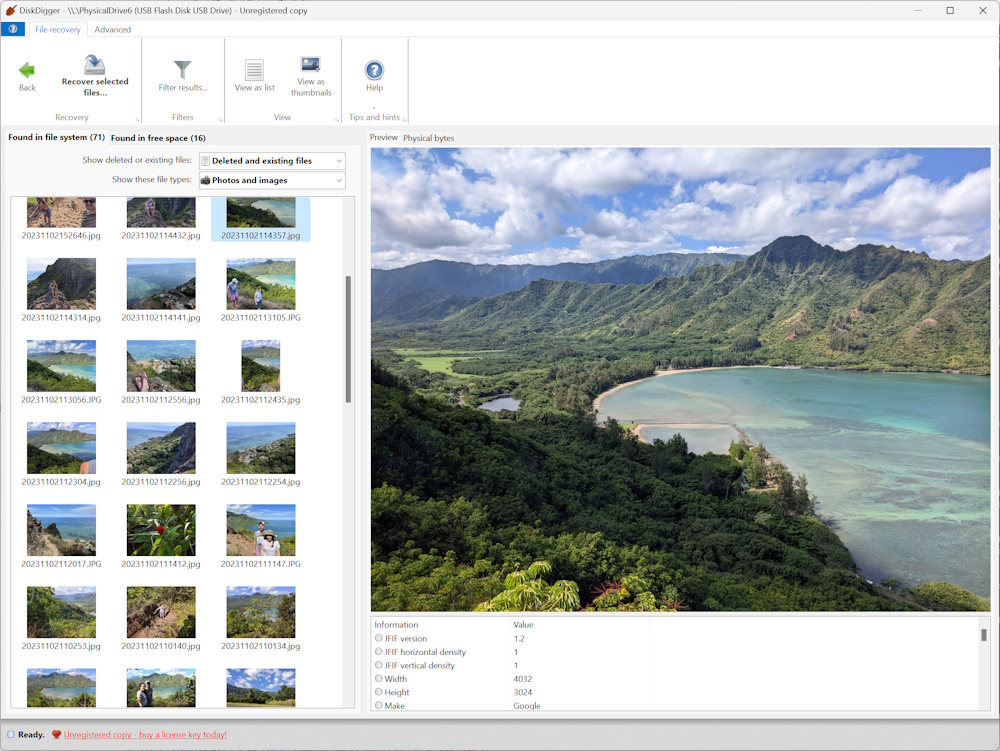The height and width of the screenshot is (751, 1000).
Task: Switch to View as thumbnails
Action: 311,65
